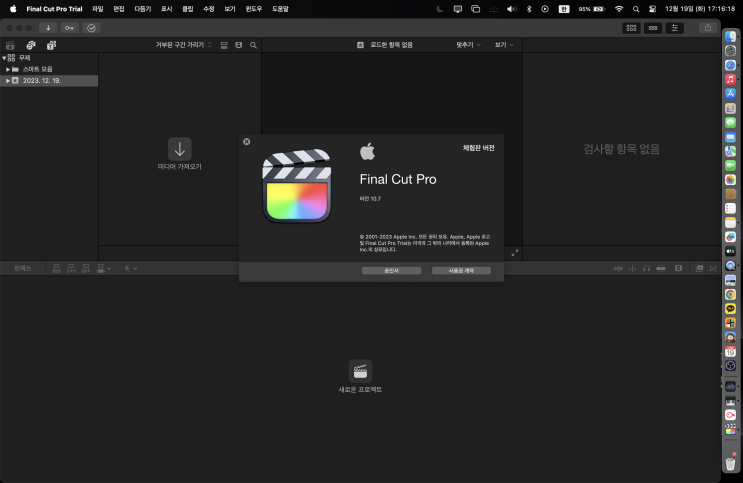Image resolution: width=743 pixels, height=483 pixels.
Task: Click insert clip edit icon
Action: click(x=71, y=269)
